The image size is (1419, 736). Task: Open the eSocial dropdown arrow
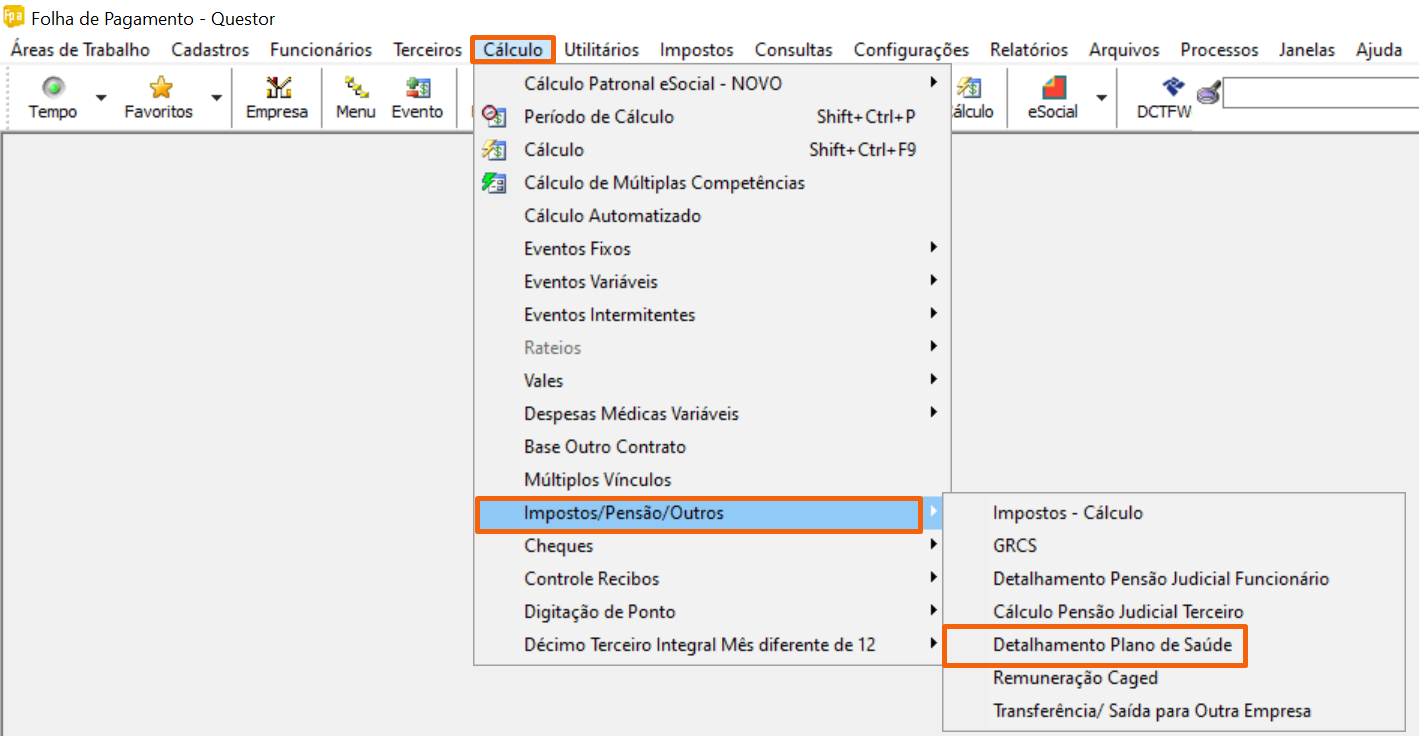point(1101,97)
